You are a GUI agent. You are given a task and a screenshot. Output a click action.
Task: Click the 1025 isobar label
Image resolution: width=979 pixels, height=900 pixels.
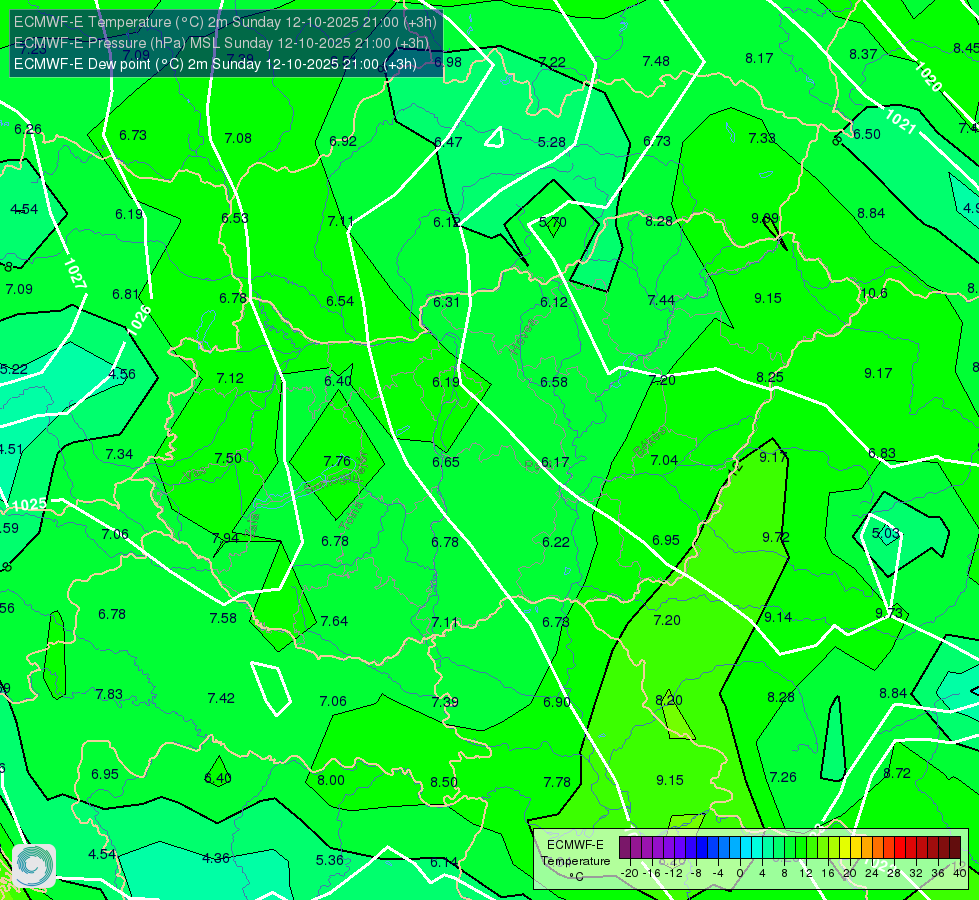[x=29, y=505]
